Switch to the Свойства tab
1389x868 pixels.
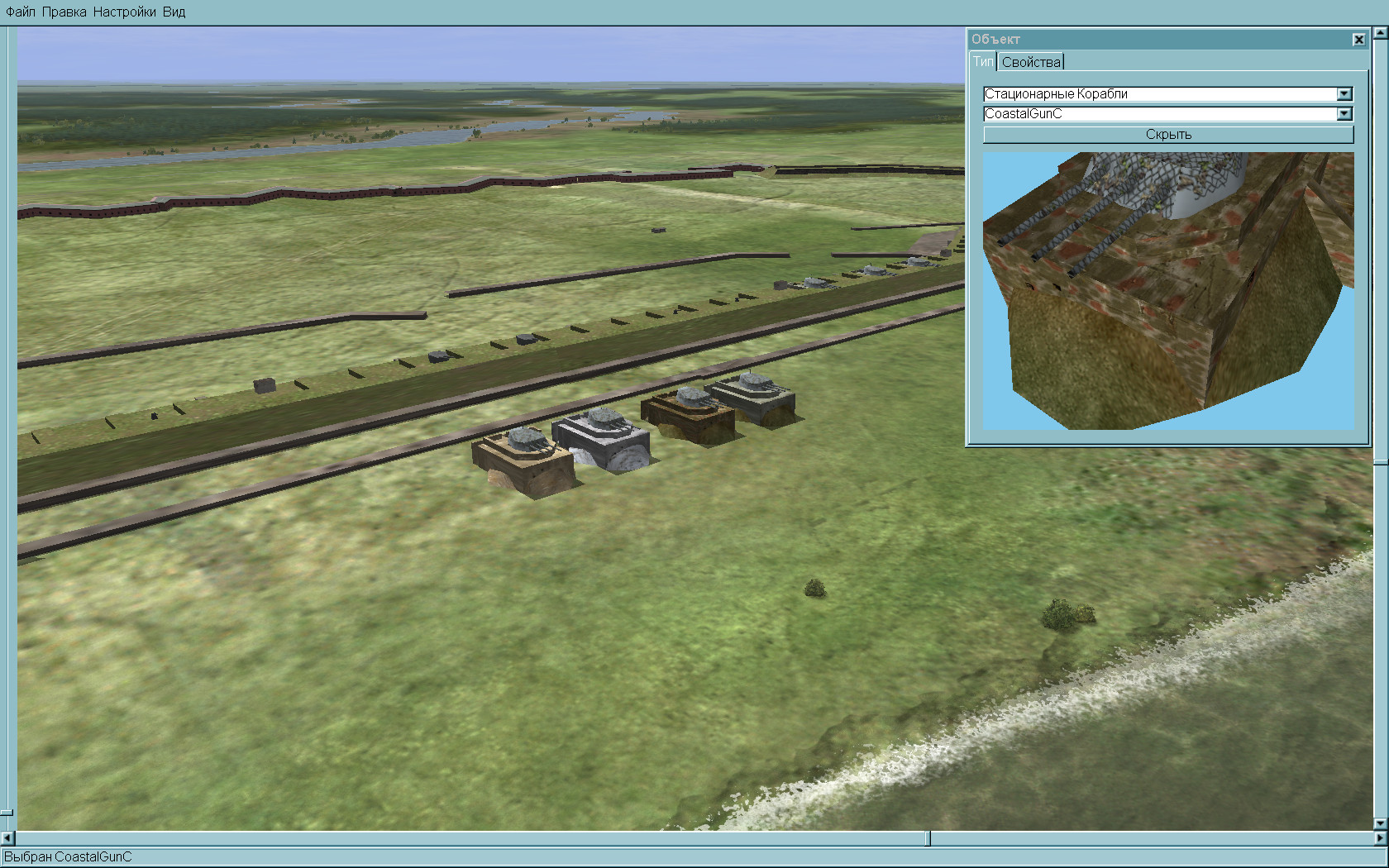1031,62
